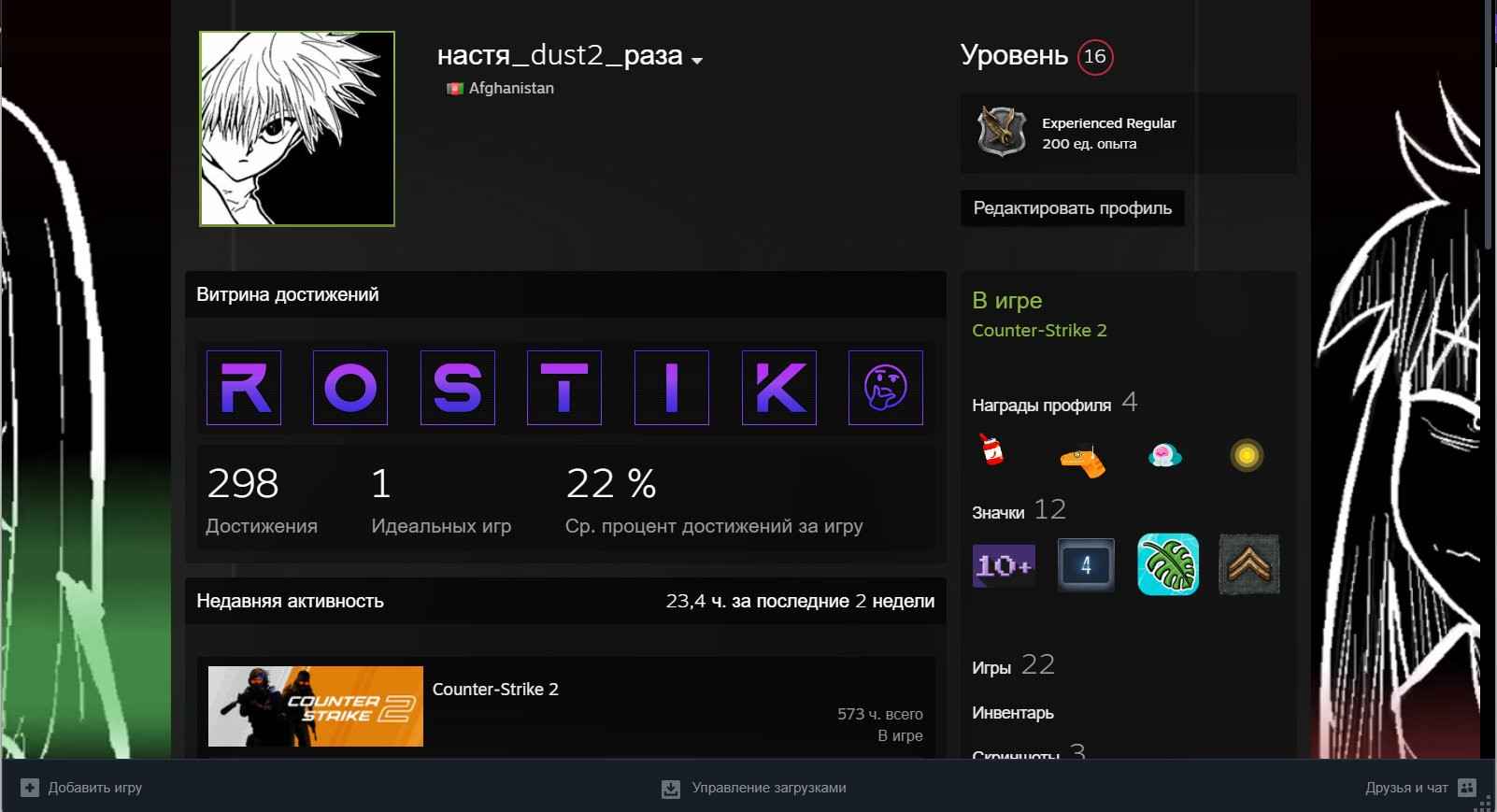Open the green monstera leaf badge
The height and width of the screenshot is (812, 1497).
[x=1168, y=564]
